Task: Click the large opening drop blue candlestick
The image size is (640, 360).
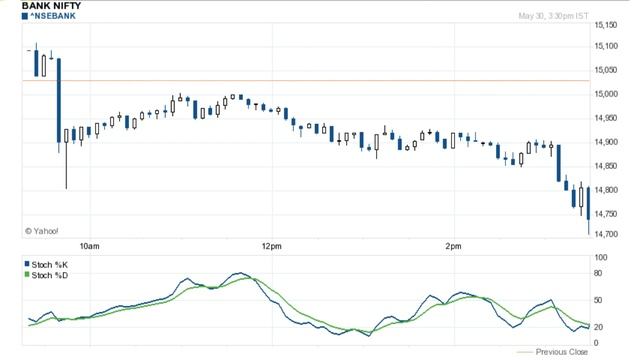Action: [x=59, y=100]
